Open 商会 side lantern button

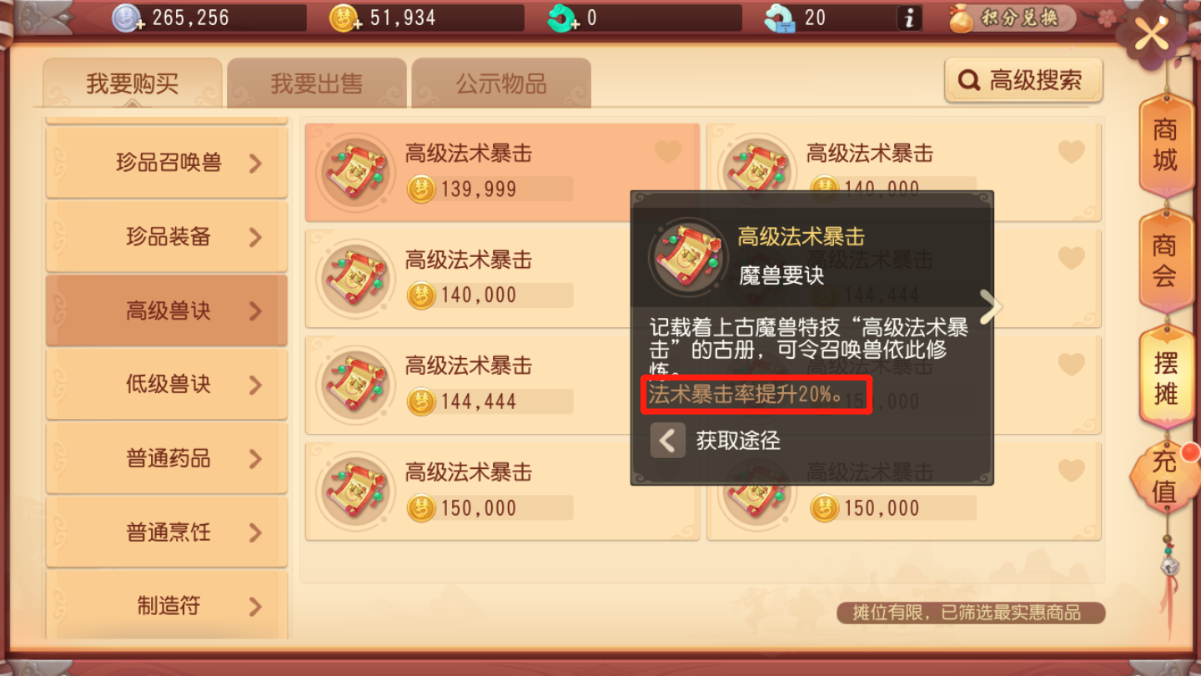(1165, 260)
